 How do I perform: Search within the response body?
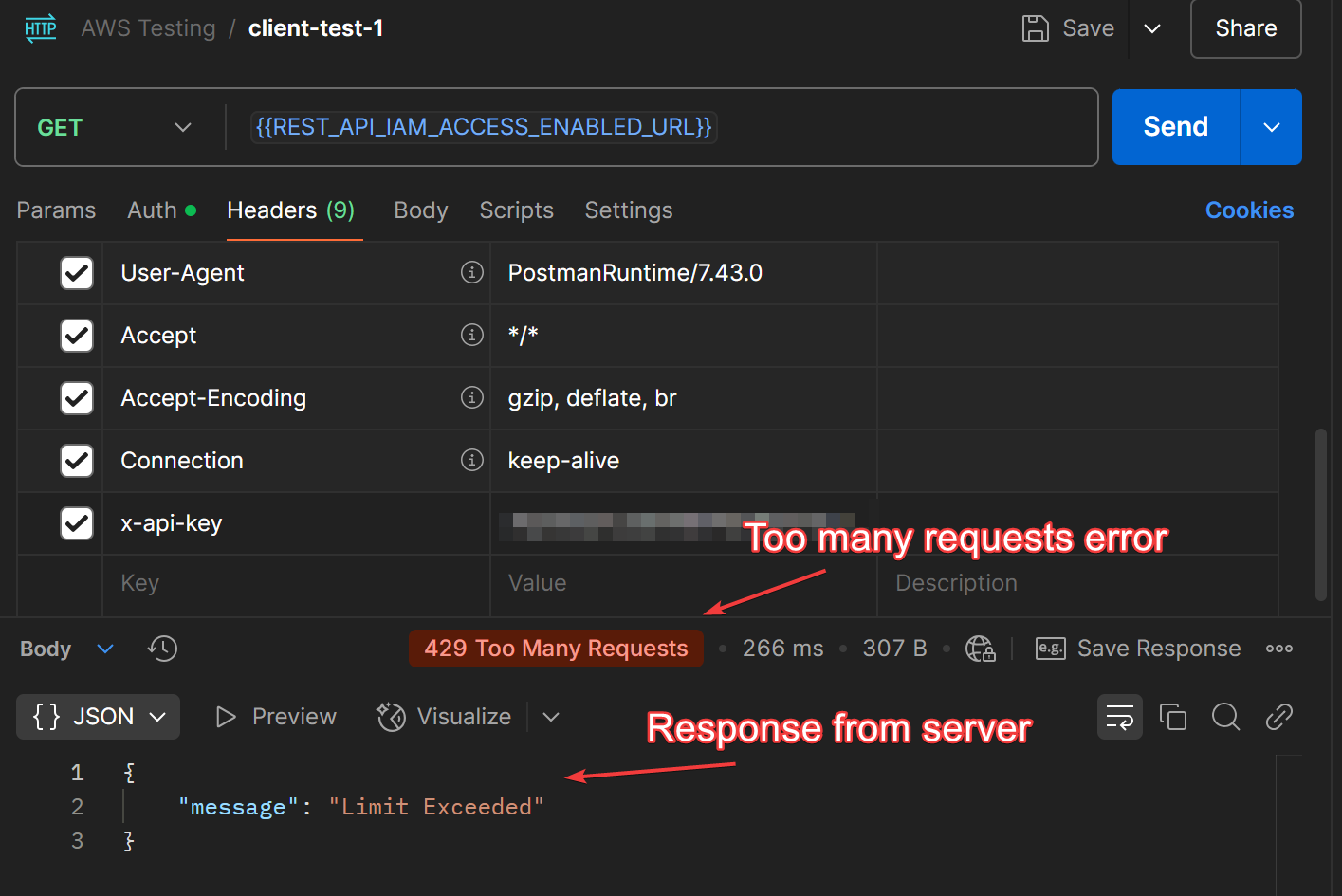click(x=1225, y=717)
